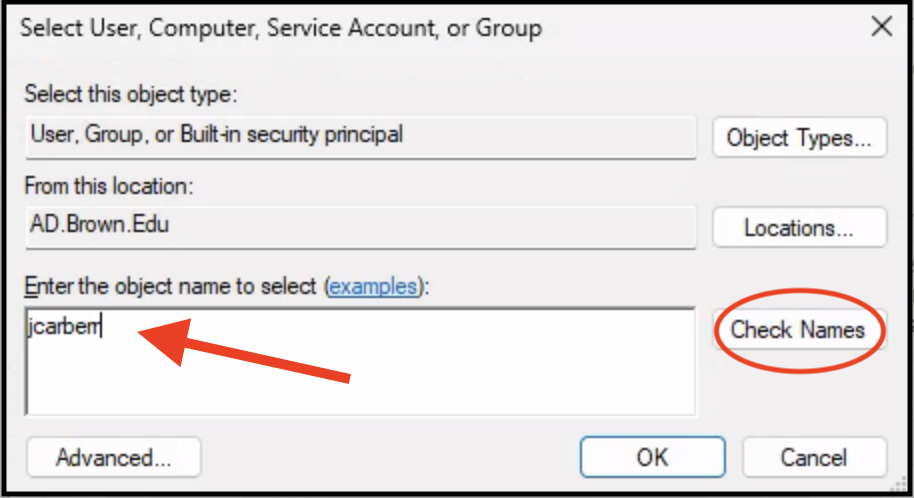Open the Object Types... dialog
Screen dimensions: 914x498
click(799, 138)
